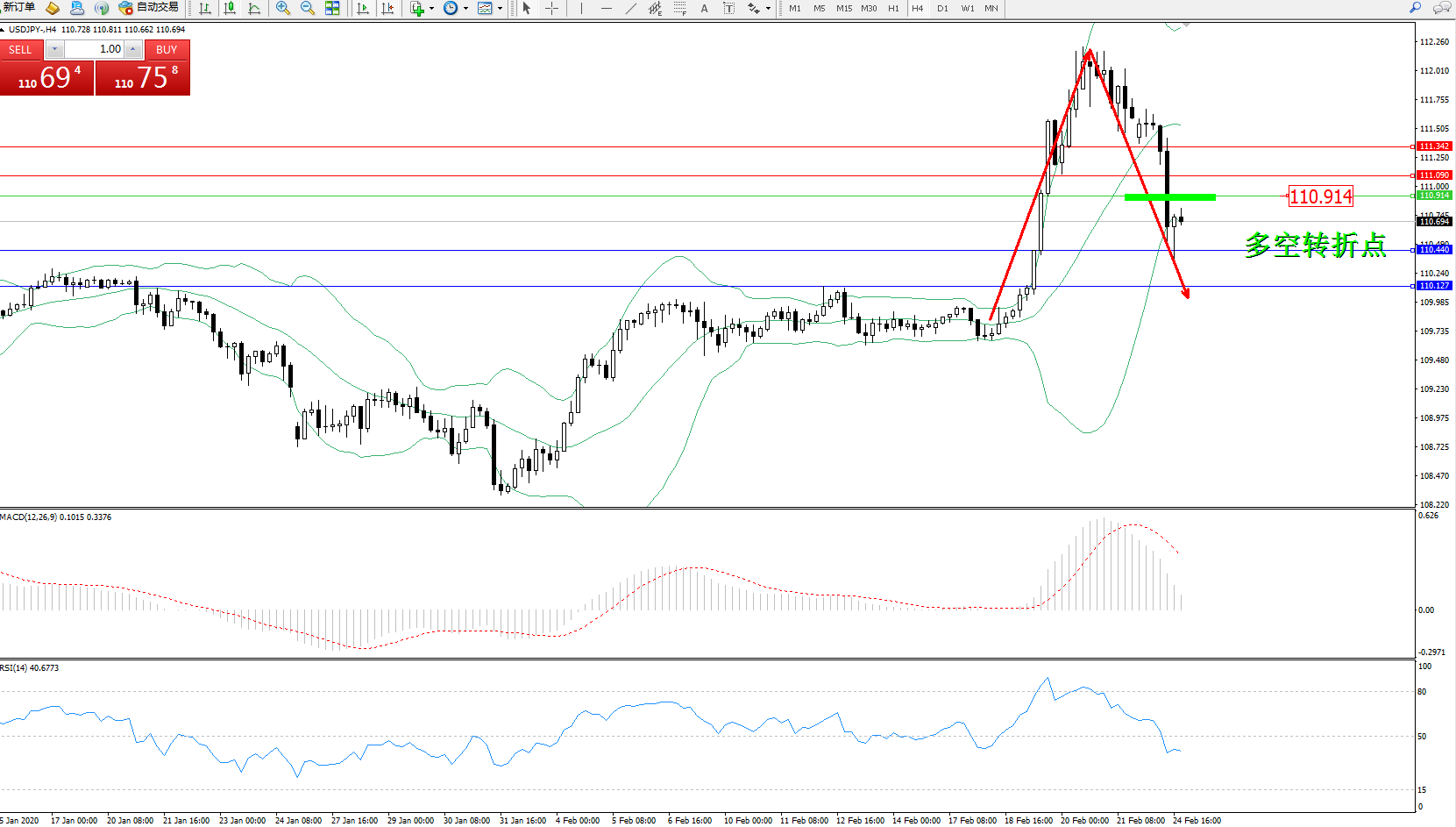The height and width of the screenshot is (827, 1456).
Task: Open the indicators list dropdown arrow
Action: point(431,9)
